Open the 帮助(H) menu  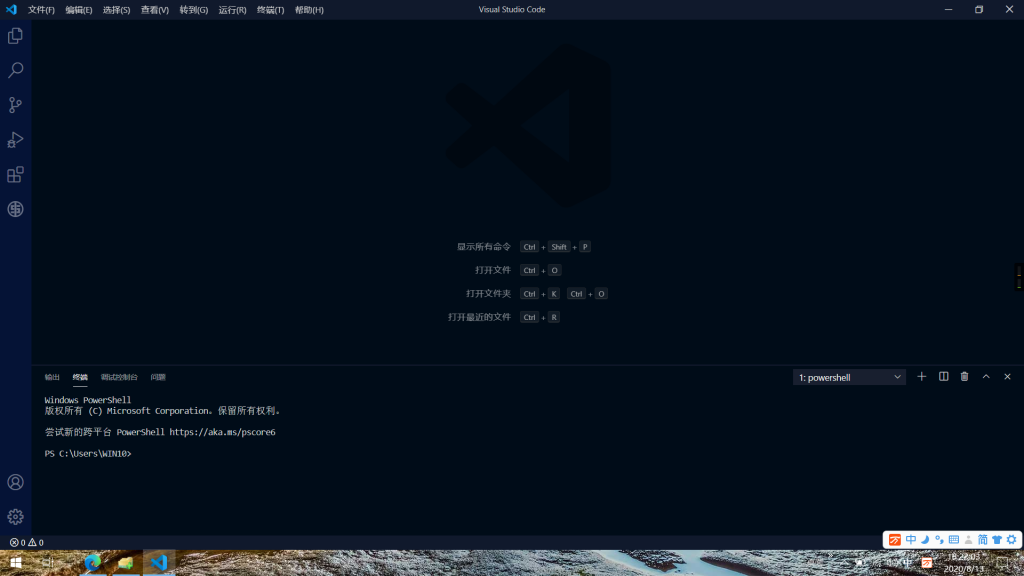(x=309, y=10)
